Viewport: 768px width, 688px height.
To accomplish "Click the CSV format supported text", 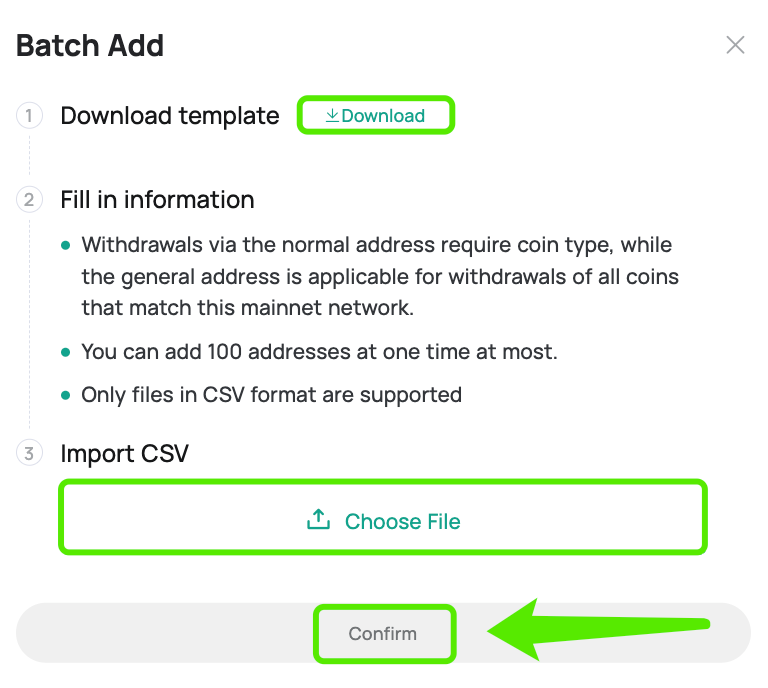I will (271, 395).
